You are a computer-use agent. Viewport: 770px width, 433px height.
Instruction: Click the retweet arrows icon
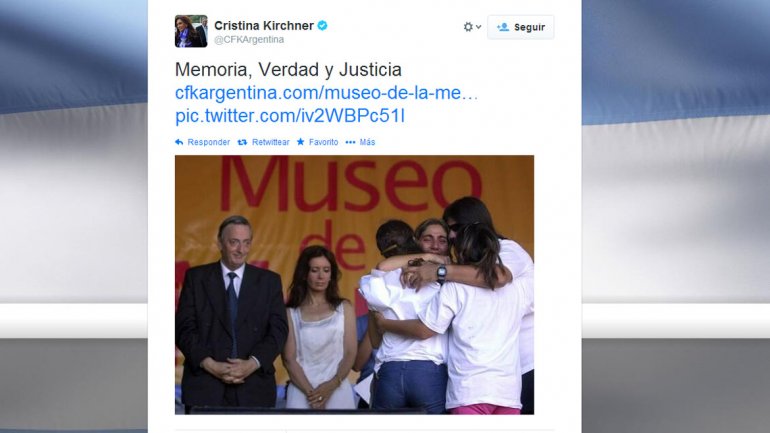[242, 142]
